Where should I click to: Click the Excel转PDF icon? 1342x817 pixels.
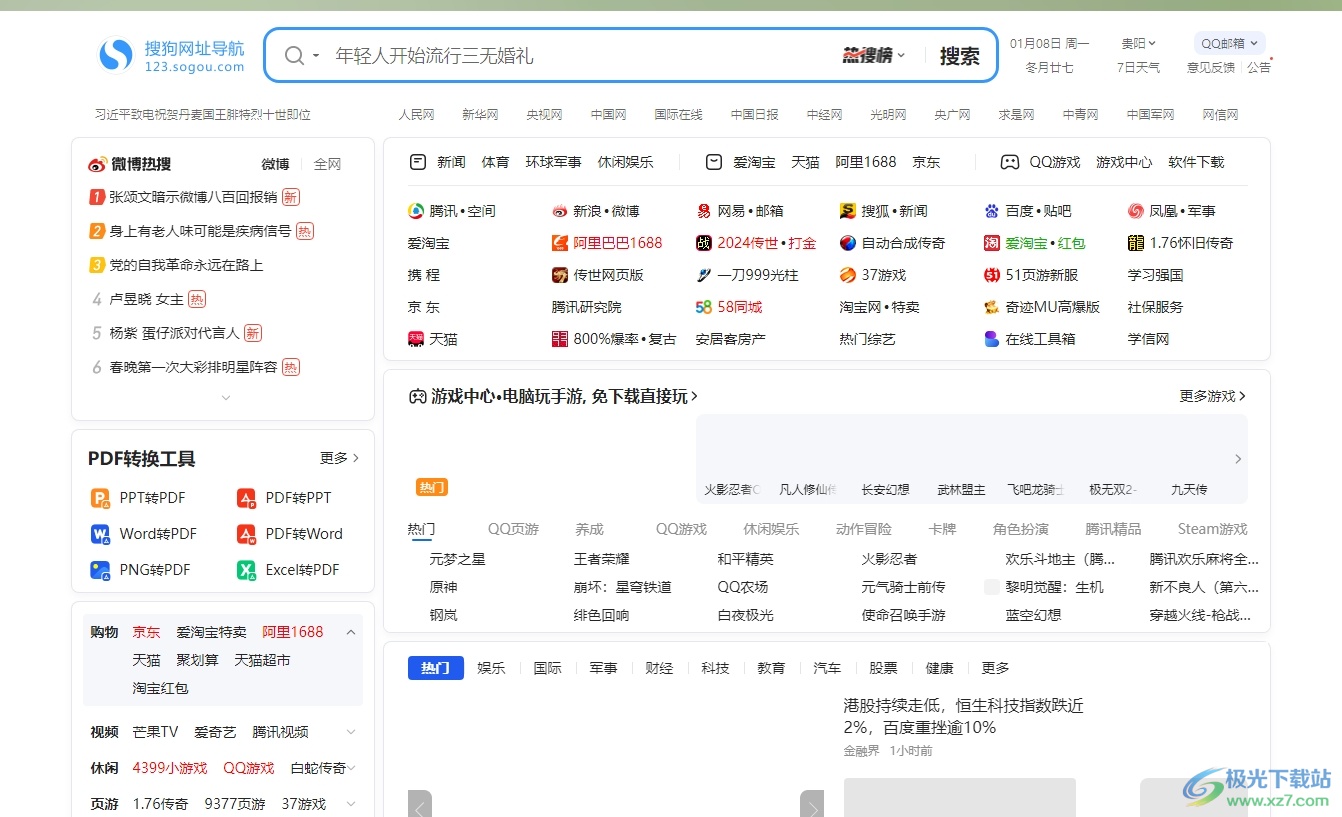click(246, 570)
